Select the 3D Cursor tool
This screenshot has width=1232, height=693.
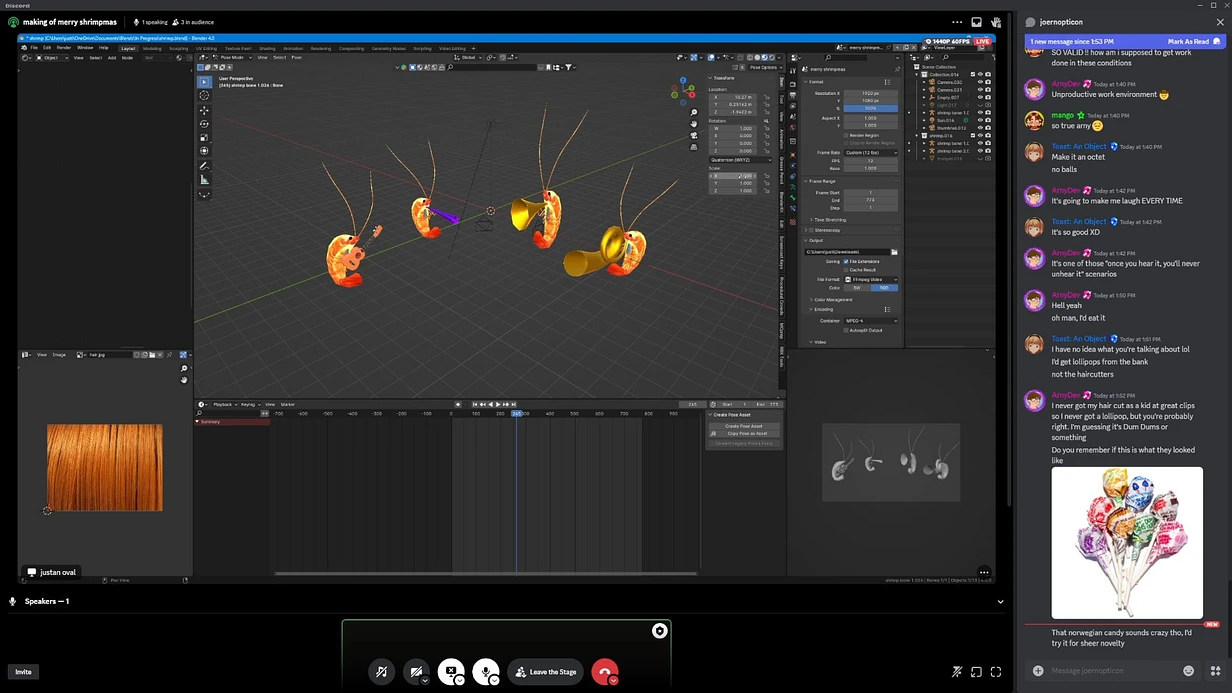pos(204,96)
